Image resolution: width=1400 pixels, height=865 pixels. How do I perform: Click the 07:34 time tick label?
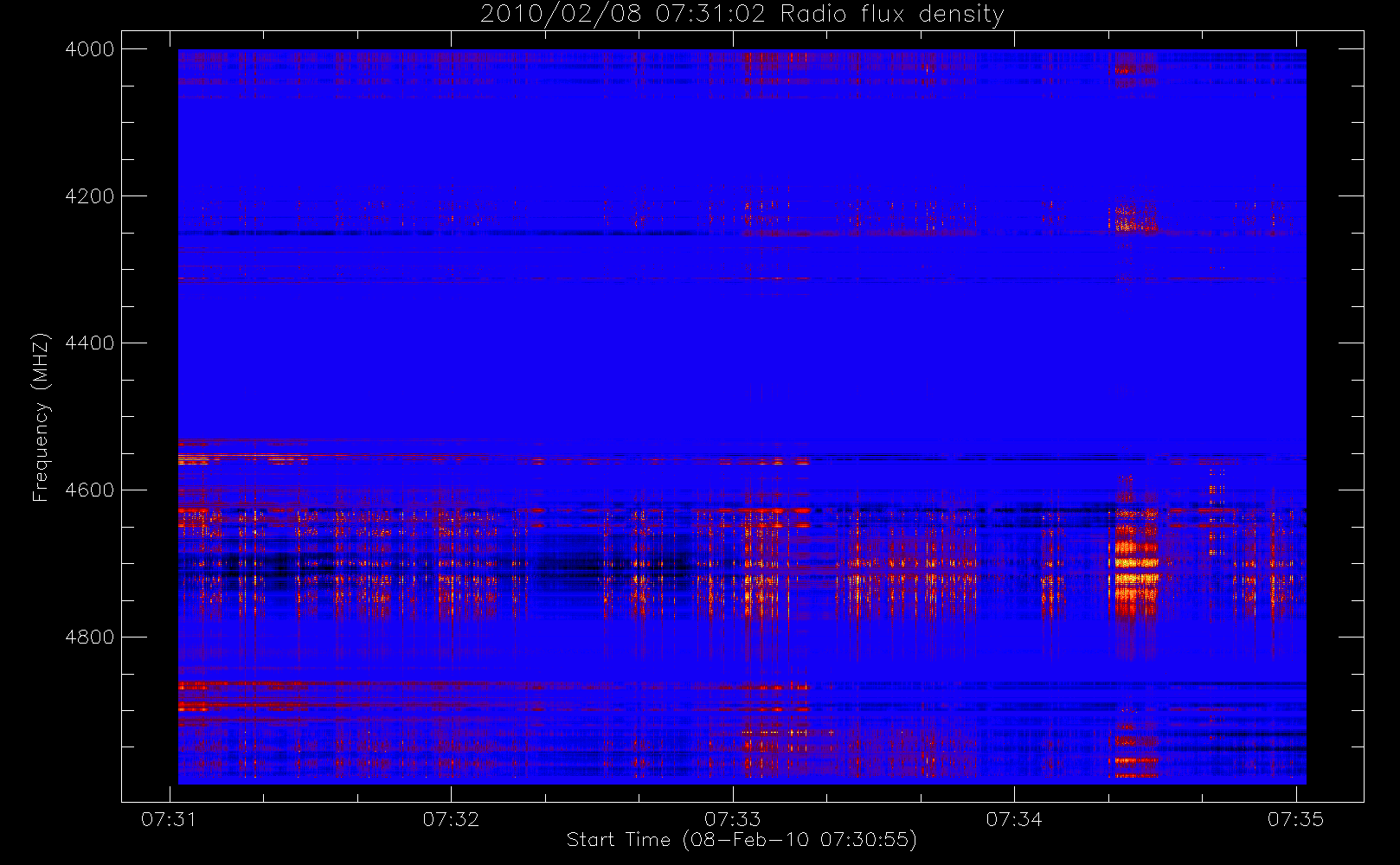(1014, 819)
